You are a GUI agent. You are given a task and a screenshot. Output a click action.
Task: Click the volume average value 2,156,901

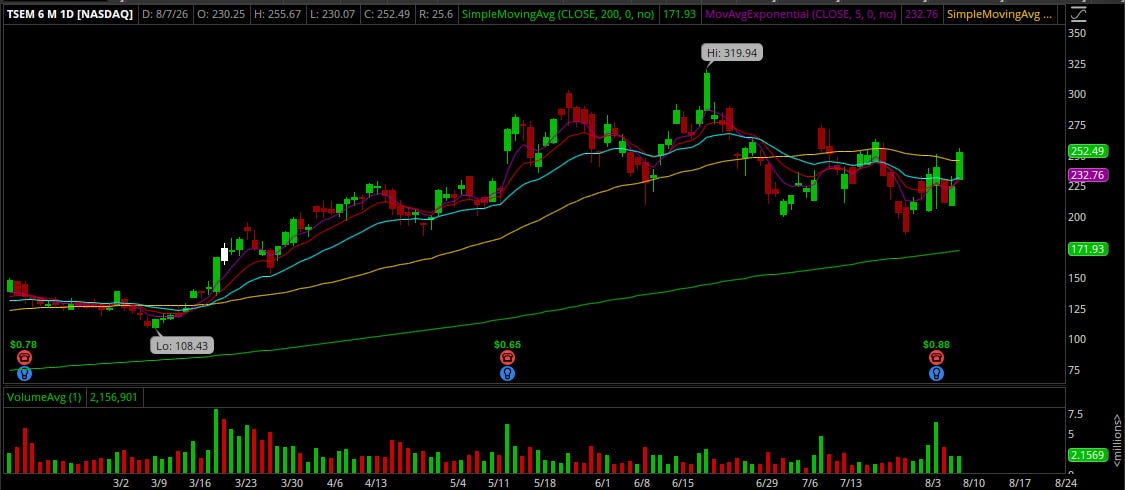(x=114, y=397)
